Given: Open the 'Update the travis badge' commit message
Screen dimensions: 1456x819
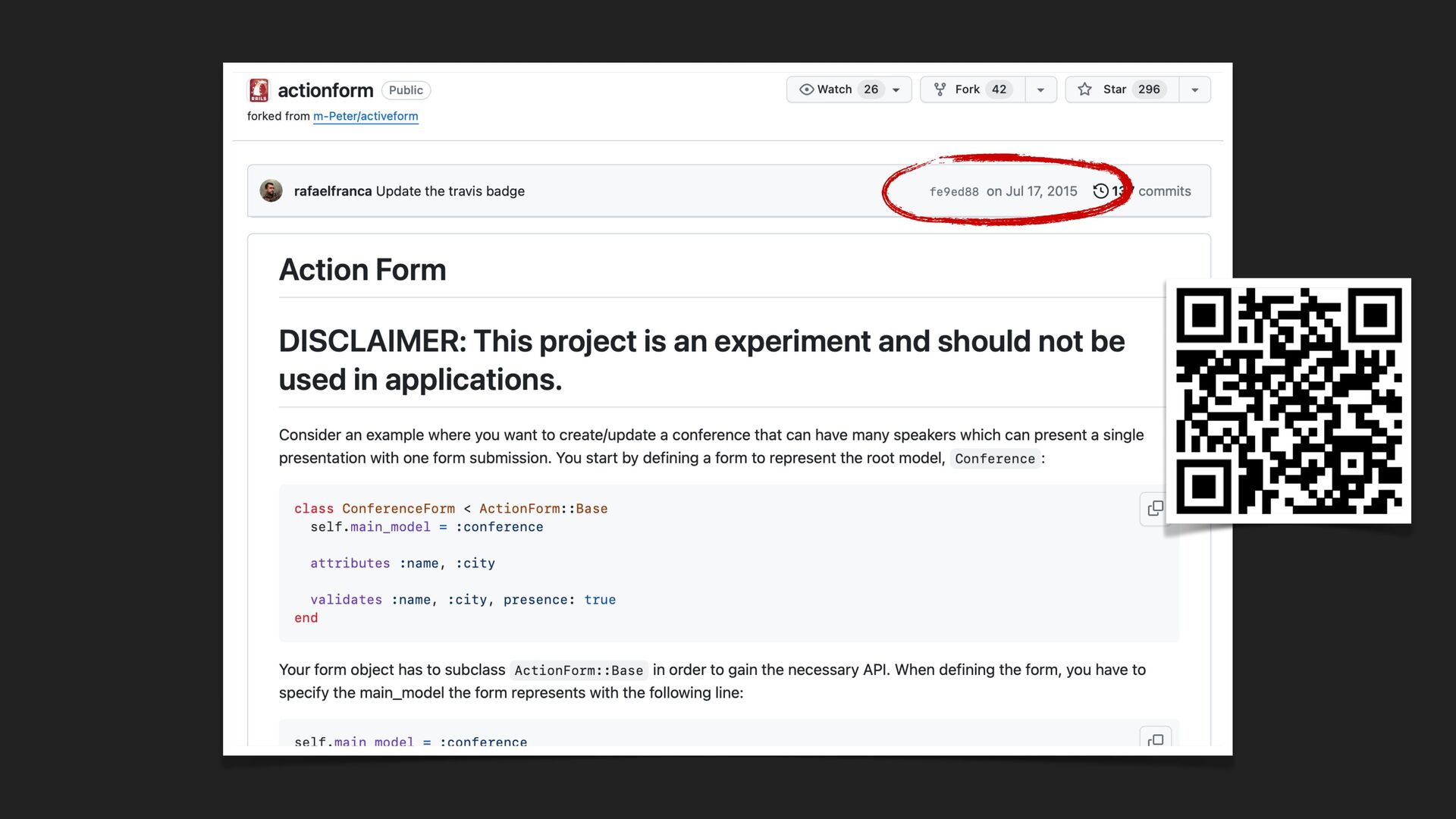Looking at the screenshot, I should click(450, 191).
